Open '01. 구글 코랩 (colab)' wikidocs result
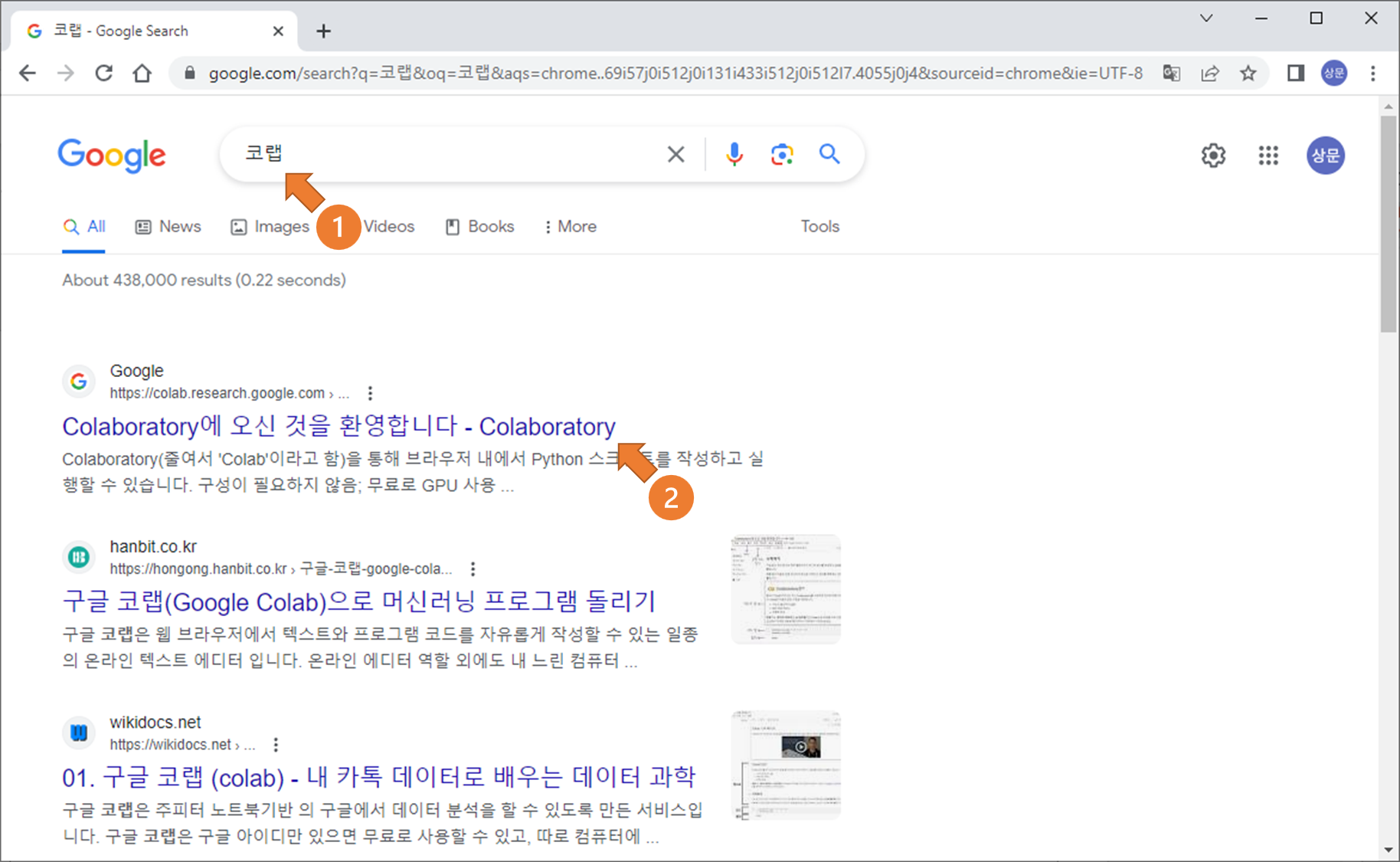1400x862 pixels. pyautogui.click(x=378, y=777)
